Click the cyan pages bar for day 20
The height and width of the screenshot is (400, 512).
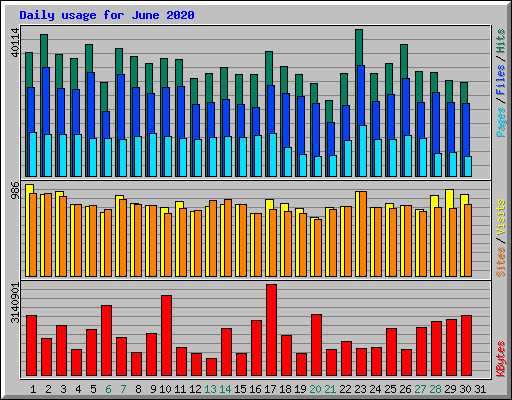tap(318, 166)
